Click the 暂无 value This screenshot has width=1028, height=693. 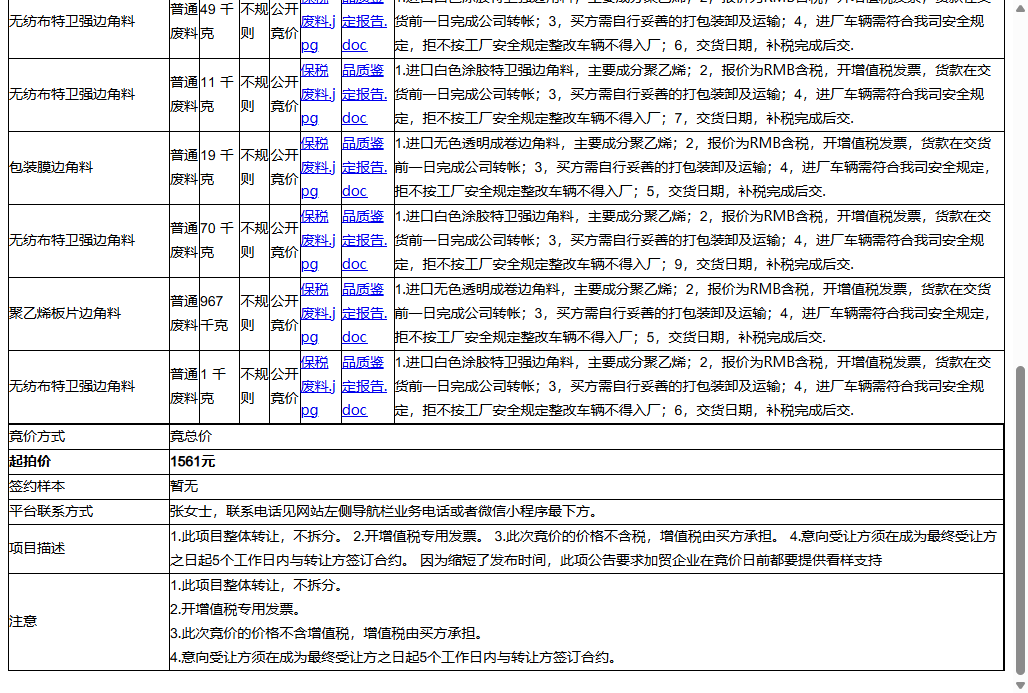(x=184, y=486)
